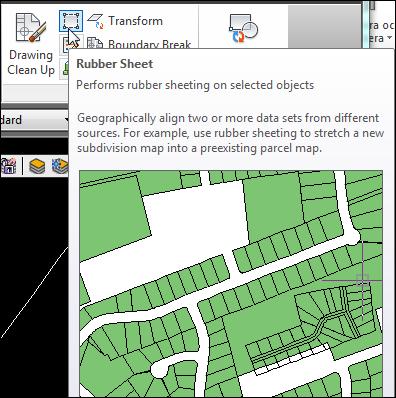396x398 pixels.
Task: Click the Transform tool icon
Action: coord(95,21)
